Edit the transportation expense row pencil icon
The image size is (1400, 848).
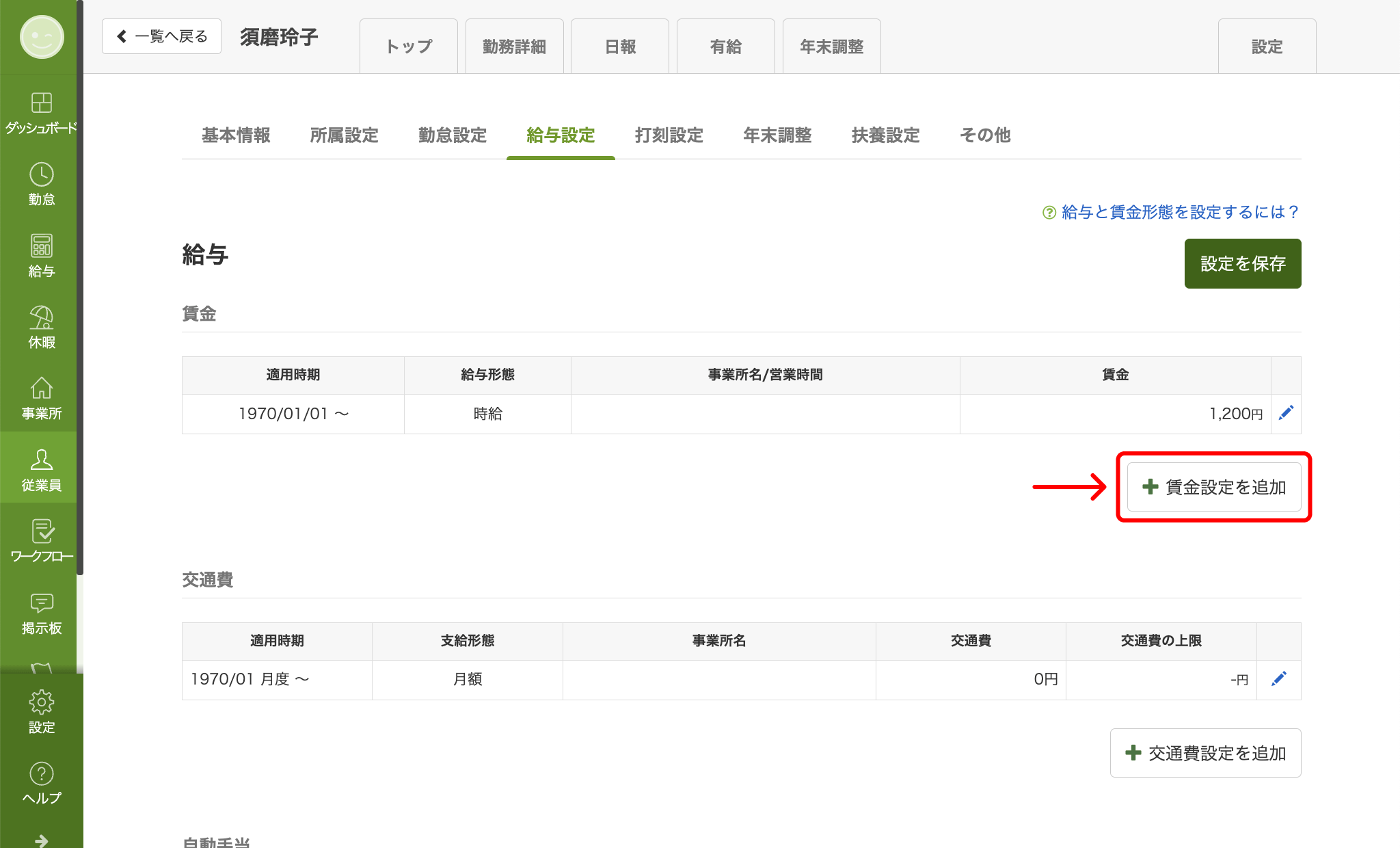pyautogui.click(x=1279, y=678)
